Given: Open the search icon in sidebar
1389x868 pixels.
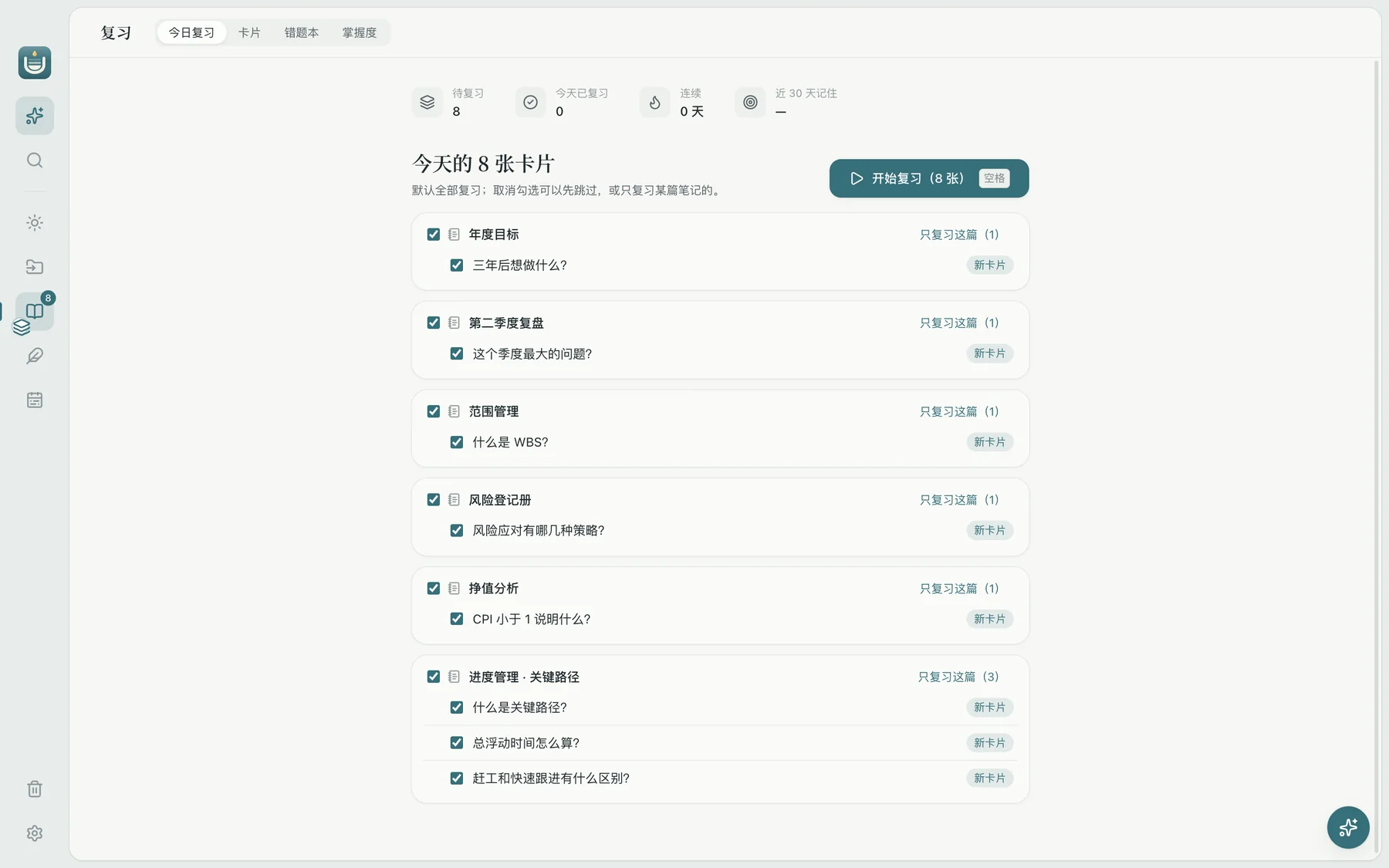Looking at the screenshot, I should tap(35, 160).
